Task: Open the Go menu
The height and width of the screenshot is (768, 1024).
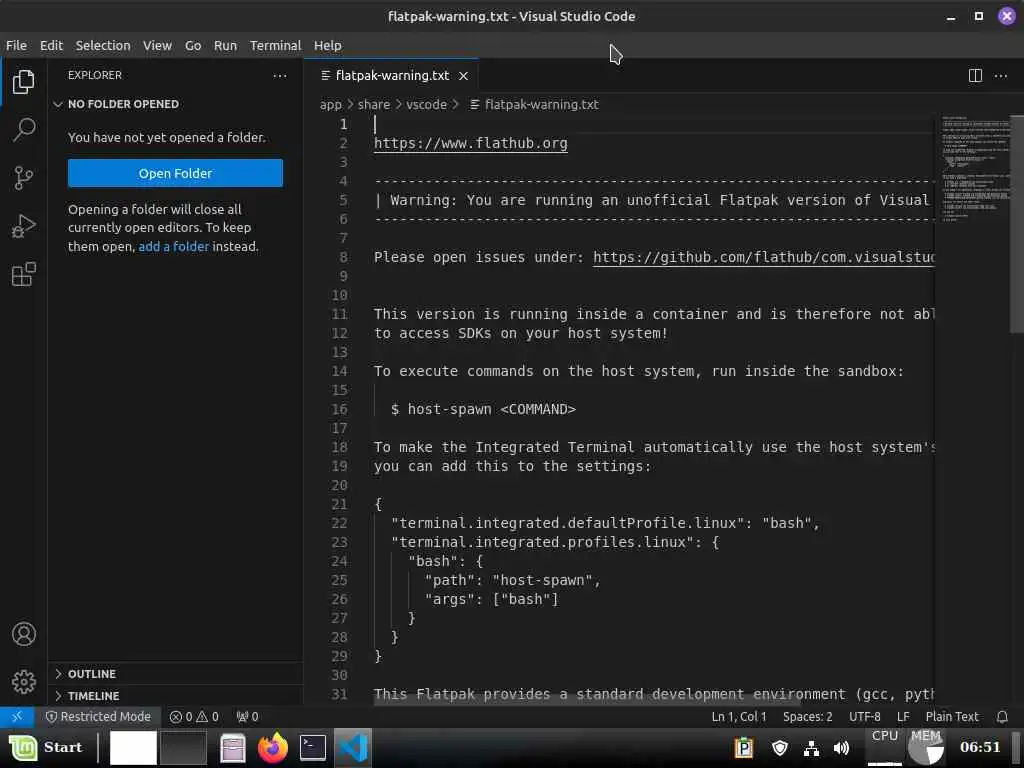Action: tap(193, 46)
